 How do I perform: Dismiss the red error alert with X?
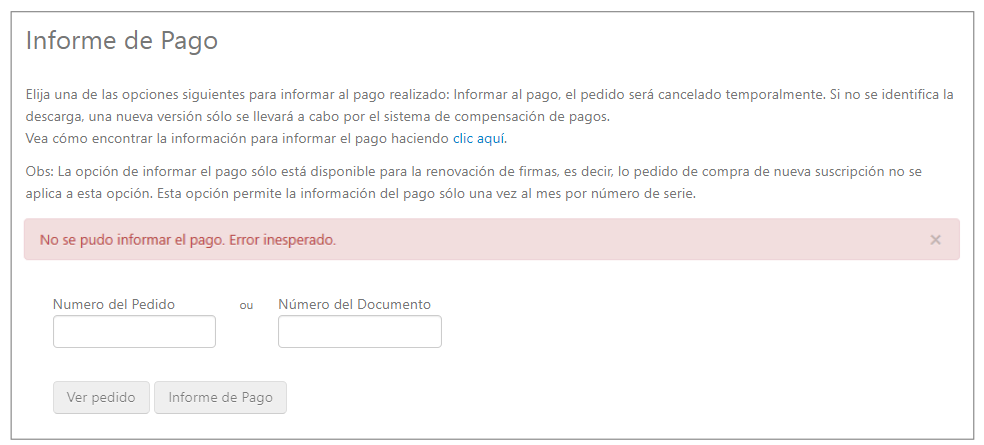coord(935,240)
